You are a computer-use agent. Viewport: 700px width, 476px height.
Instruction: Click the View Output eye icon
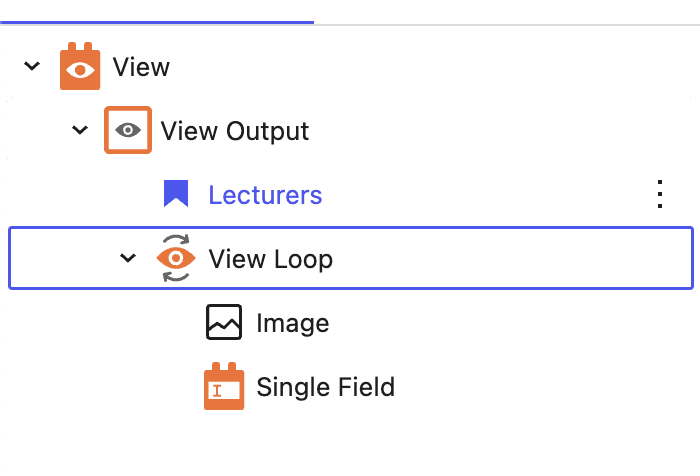click(x=128, y=130)
